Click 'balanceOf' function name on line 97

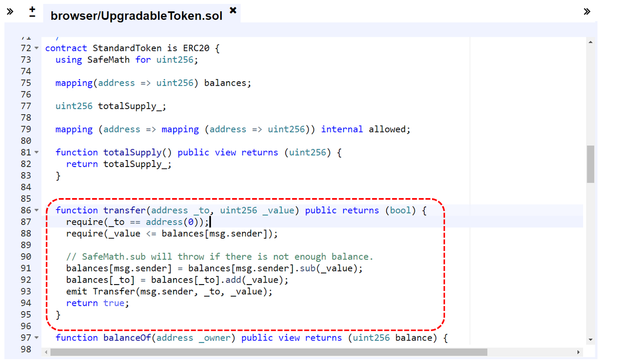point(127,338)
